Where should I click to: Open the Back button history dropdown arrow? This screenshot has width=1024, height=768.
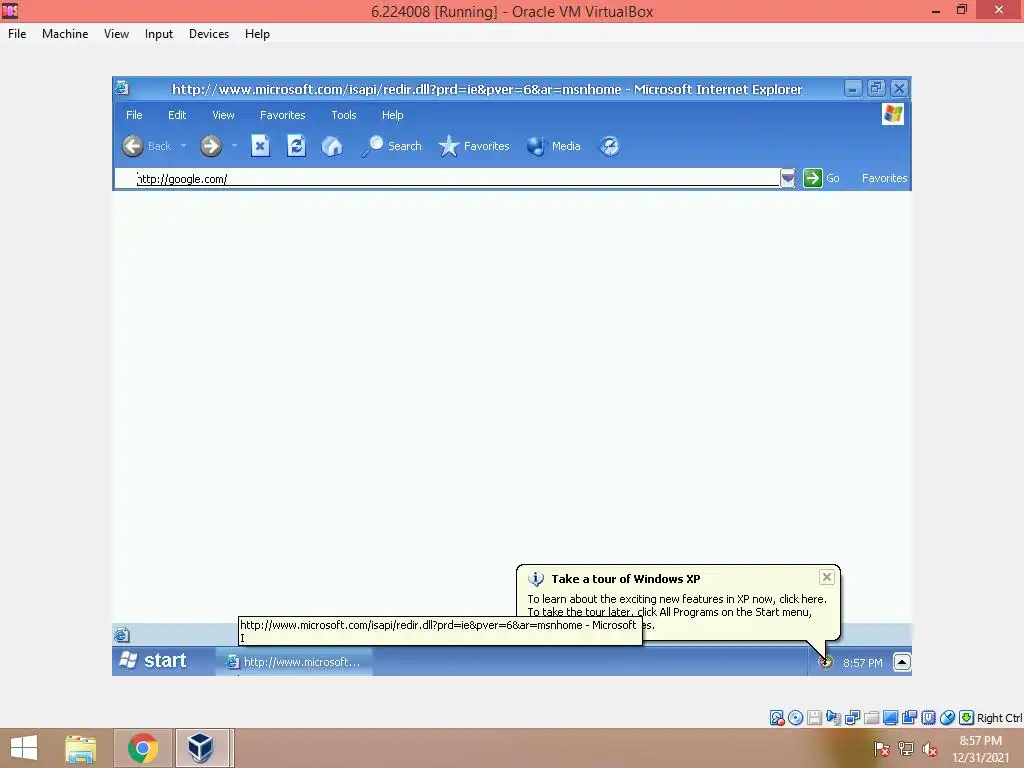click(184, 146)
